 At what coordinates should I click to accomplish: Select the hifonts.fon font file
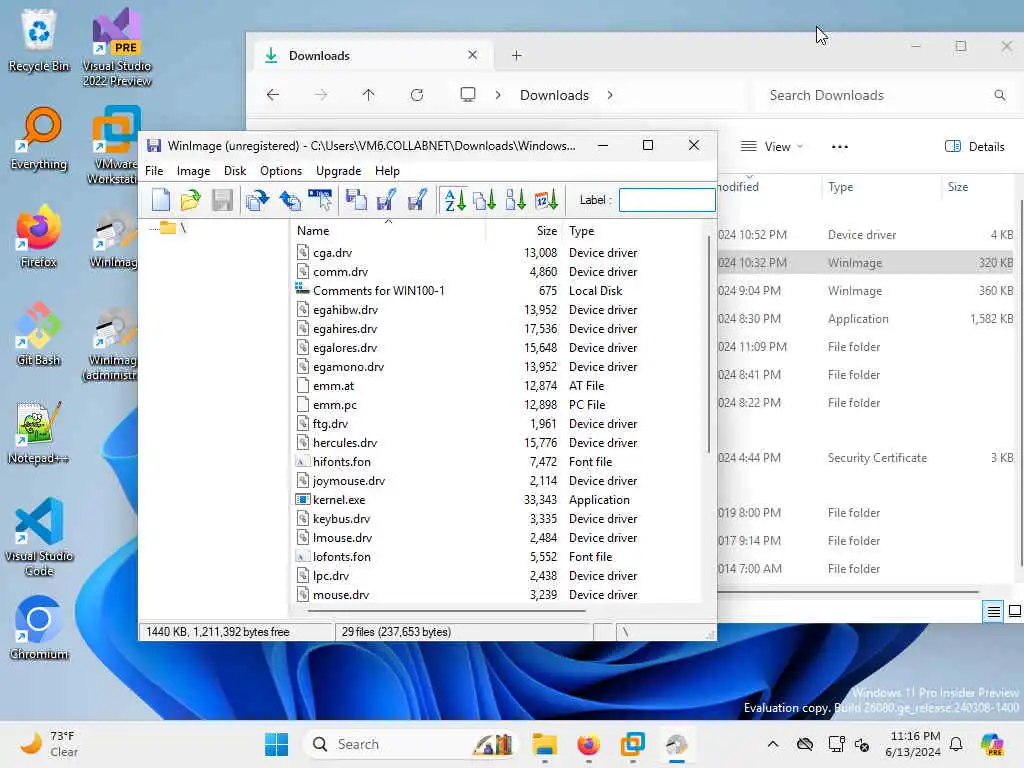[x=342, y=462]
